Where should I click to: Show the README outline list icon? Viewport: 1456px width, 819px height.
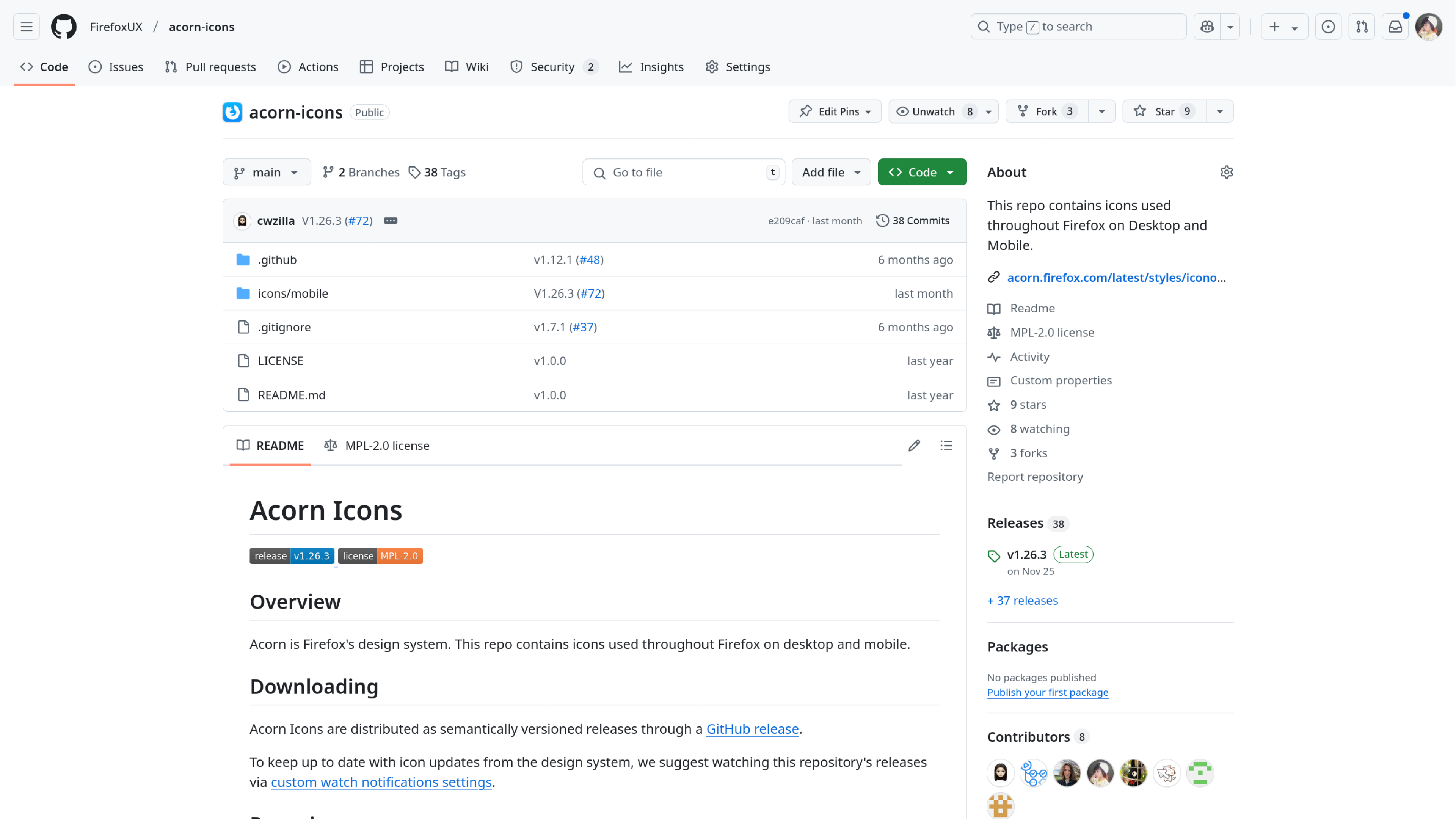tap(946, 446)
